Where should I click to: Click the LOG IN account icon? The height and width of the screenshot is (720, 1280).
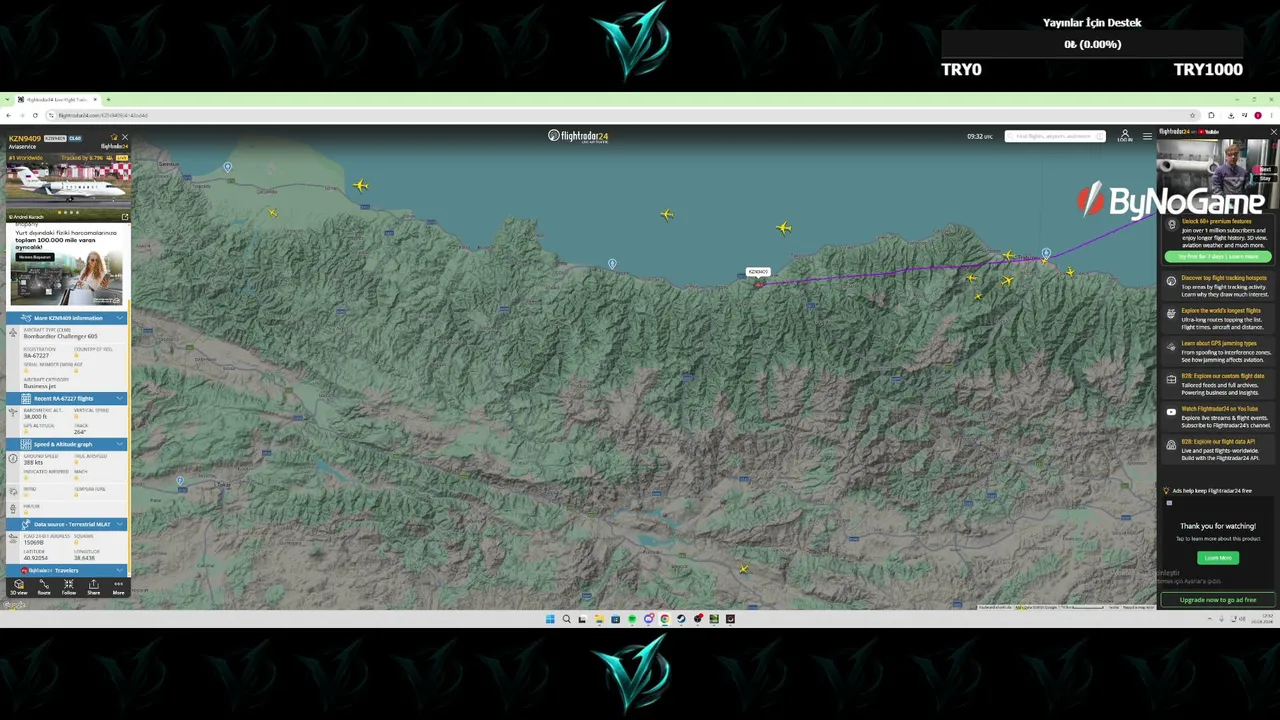[x=1125, y=136]
